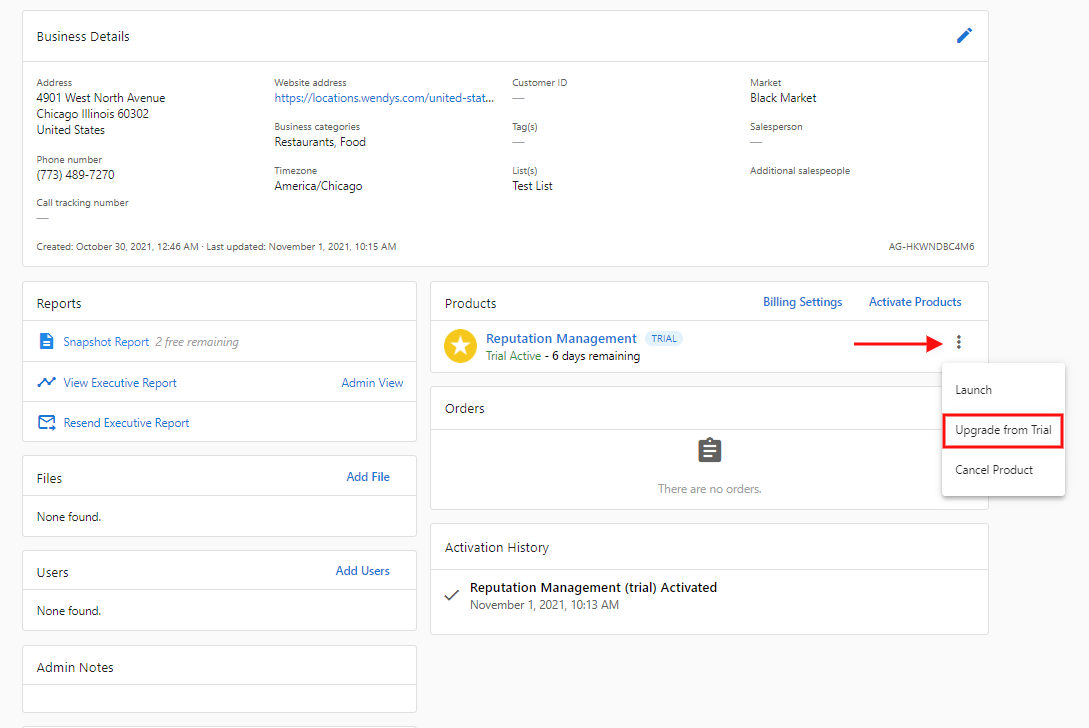Click Resend Executive Report link
Viewport: 1089px width, 728px height.
pyautogui.click(x=126, y=423)
